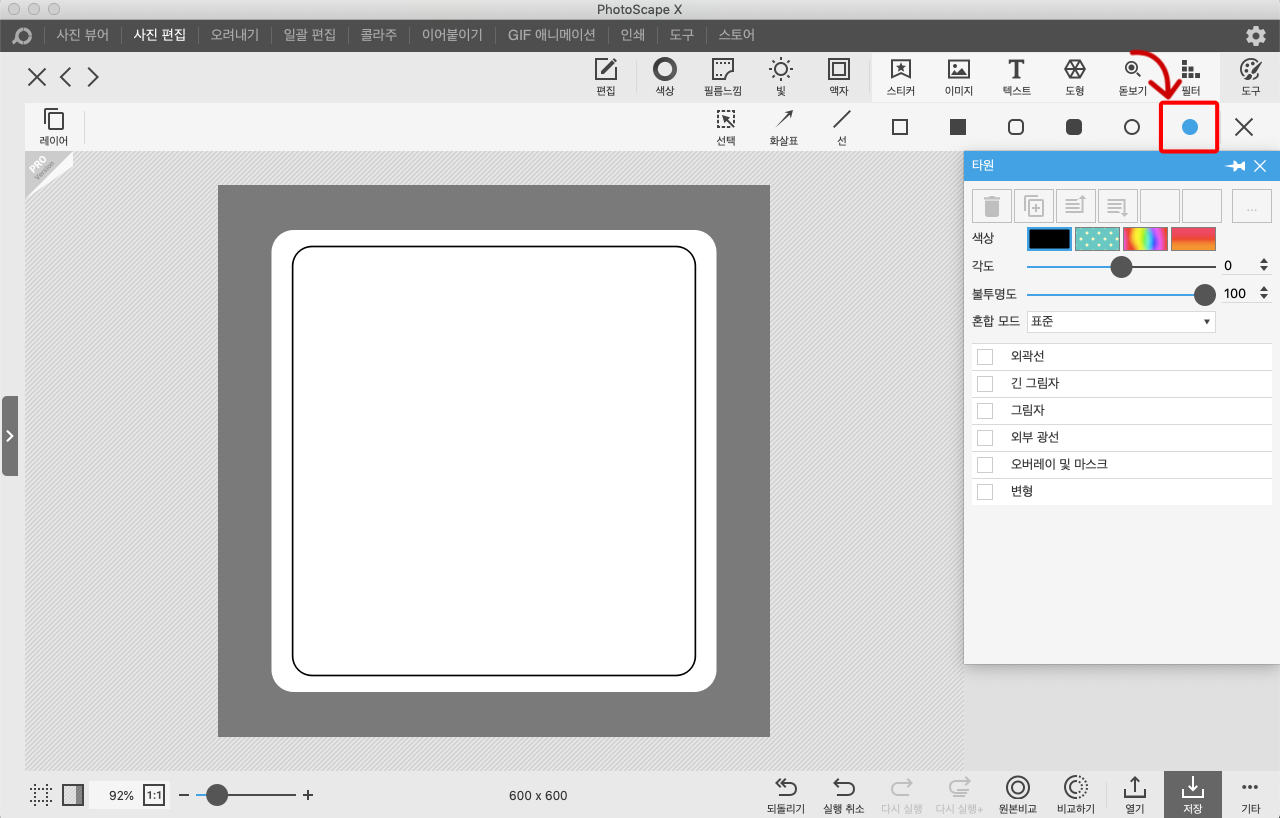Open the 도구 palette tool
This screenshot has height=818, width=1280.
(x=1250, y=77)
